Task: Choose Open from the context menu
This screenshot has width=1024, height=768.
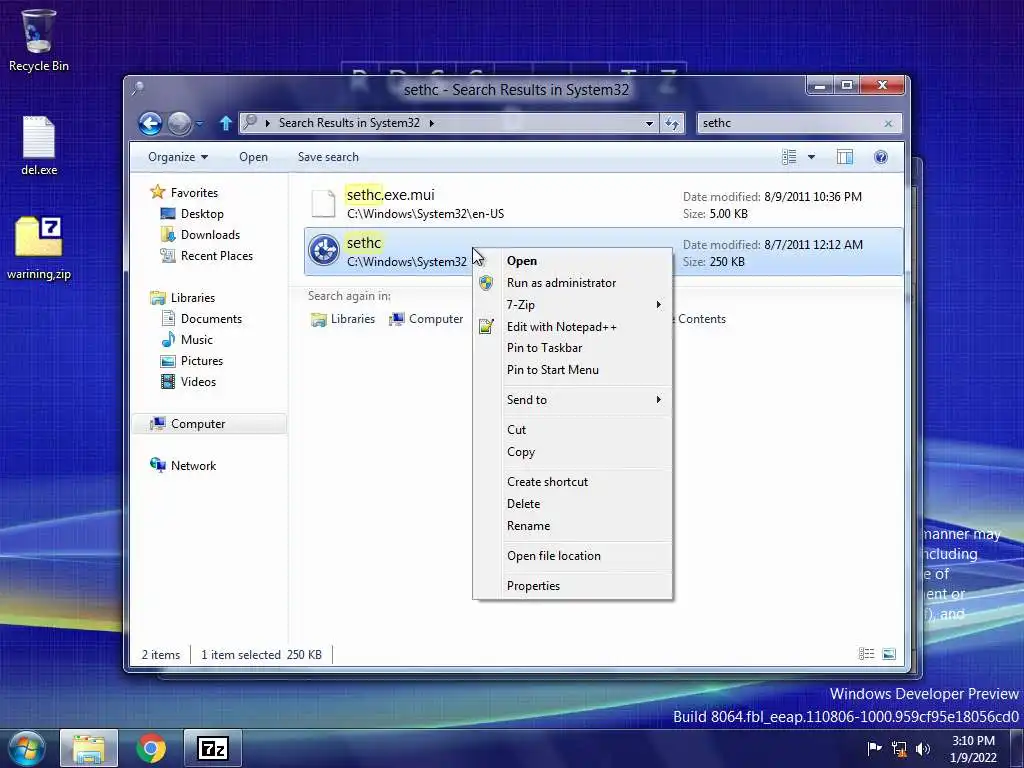Action: (x=573, y=261)
